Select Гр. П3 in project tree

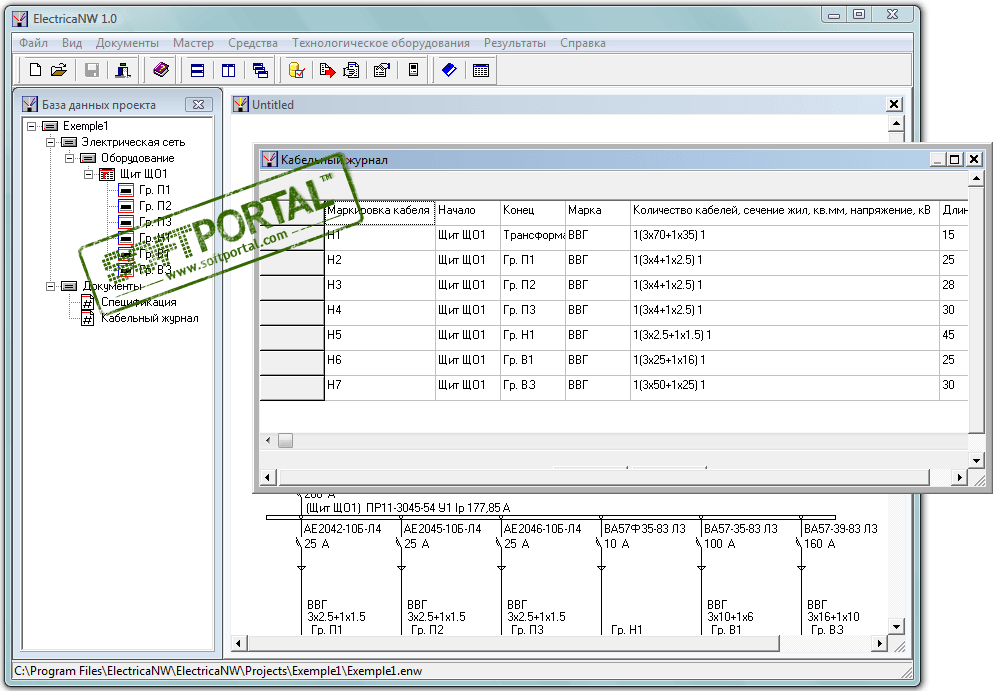point(155,222)
